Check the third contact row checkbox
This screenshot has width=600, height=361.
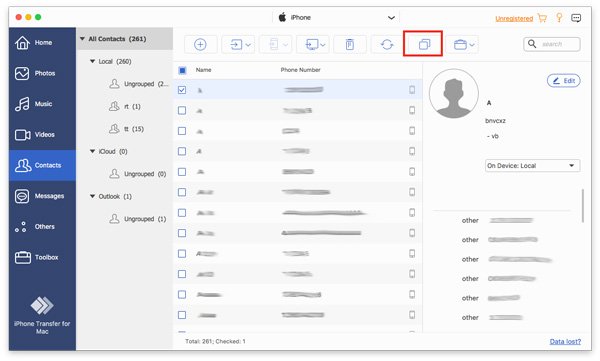pyautogui.click(x=182, y=131)
